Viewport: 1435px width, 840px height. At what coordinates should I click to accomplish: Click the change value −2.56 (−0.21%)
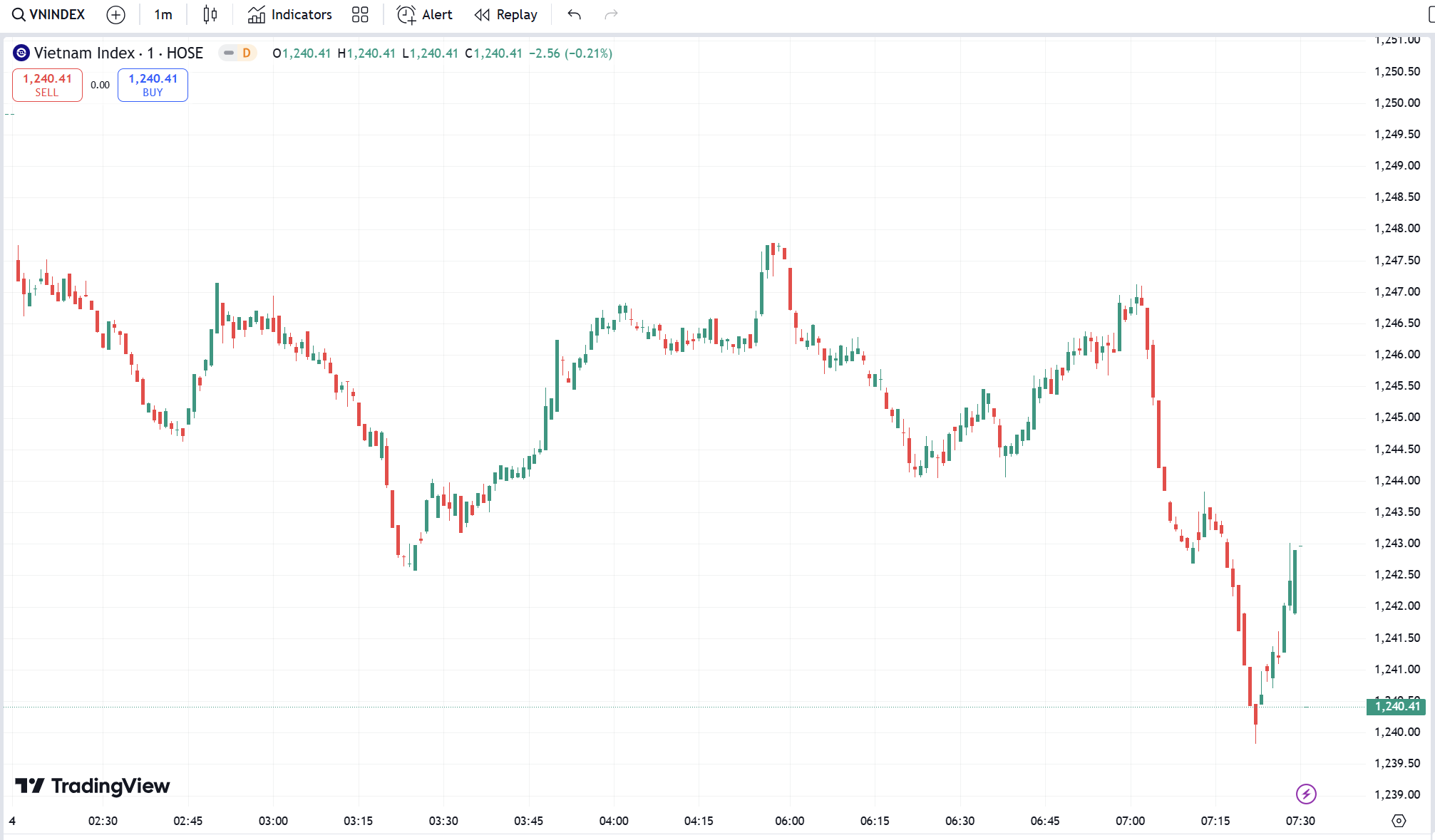pos(570,53)
